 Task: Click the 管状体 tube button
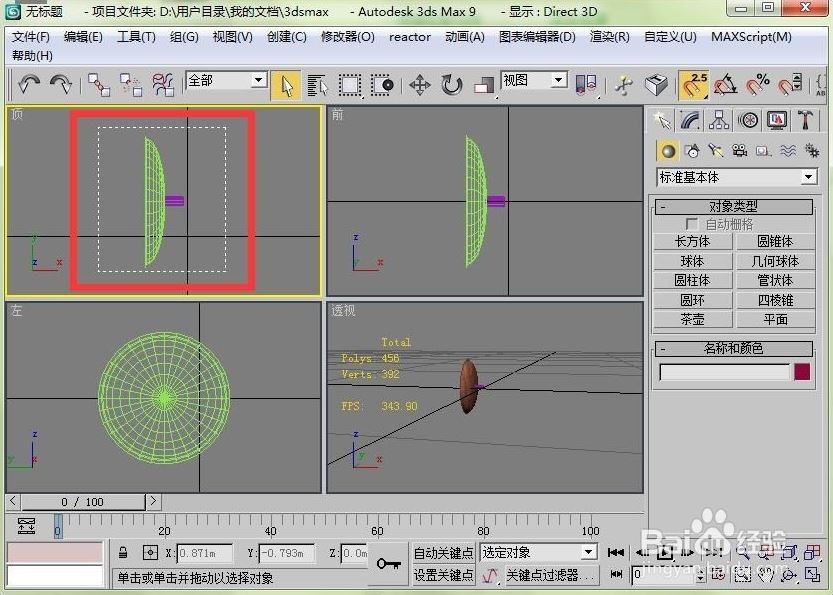click(x=775, y=280)
